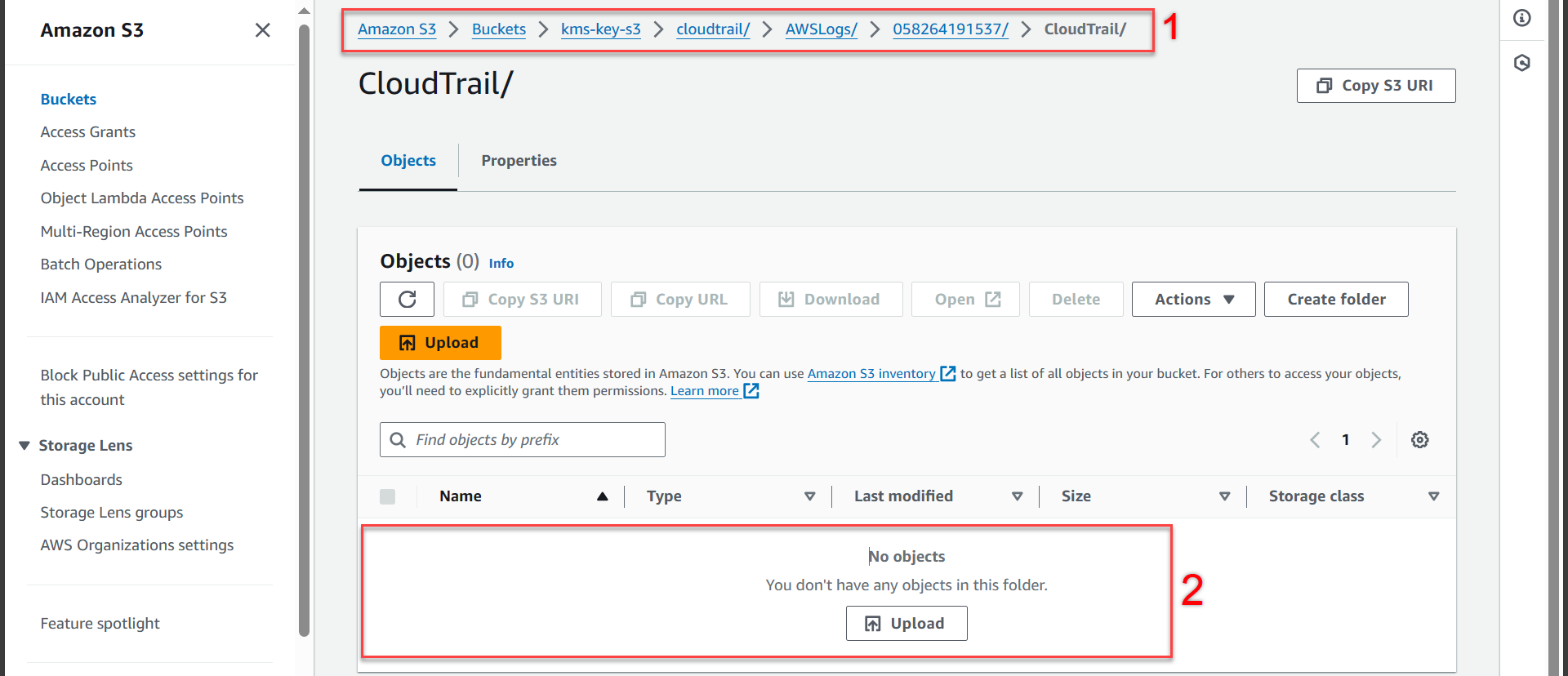Collapse the Storage Lens section

24,446
